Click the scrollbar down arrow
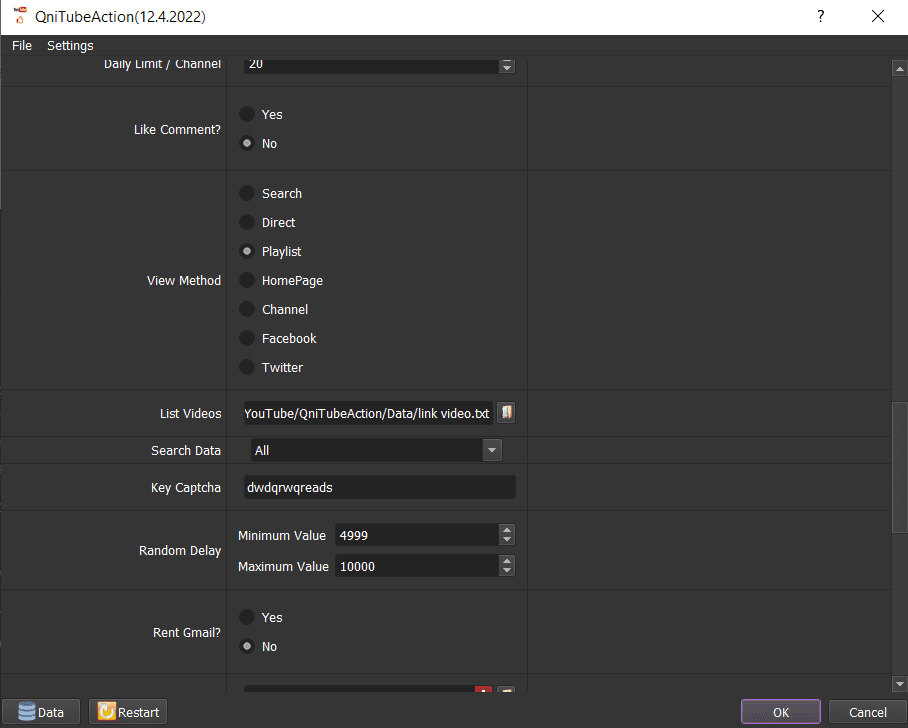 899,684
